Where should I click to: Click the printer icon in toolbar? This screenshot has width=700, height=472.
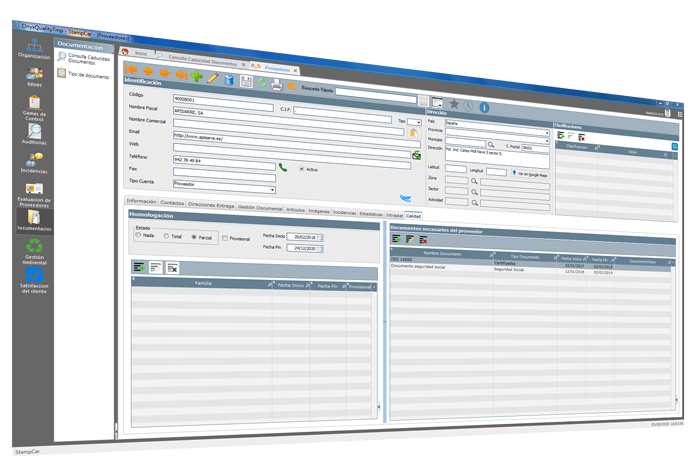click(276, 83)
